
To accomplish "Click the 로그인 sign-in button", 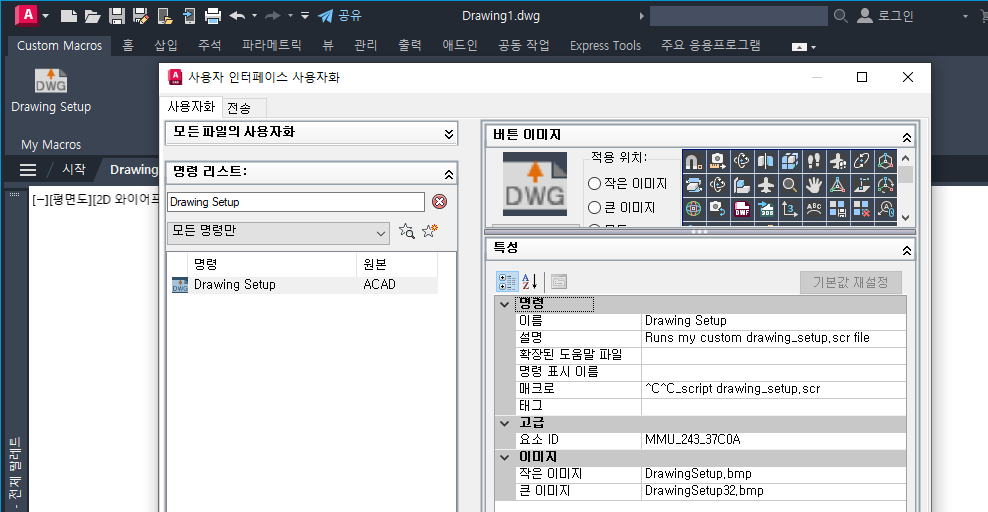I will (x=885, y=16).
